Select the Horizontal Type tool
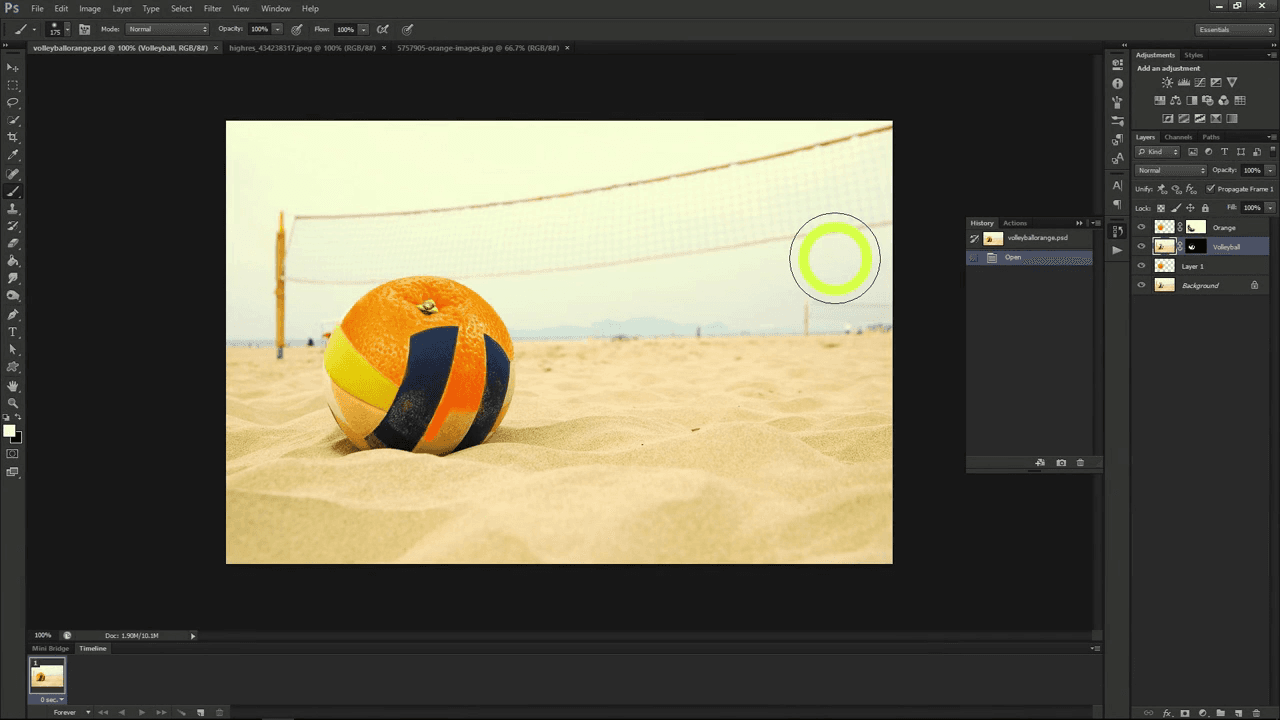Screen dimensions: 1280x720 click(x=13, y=332)
